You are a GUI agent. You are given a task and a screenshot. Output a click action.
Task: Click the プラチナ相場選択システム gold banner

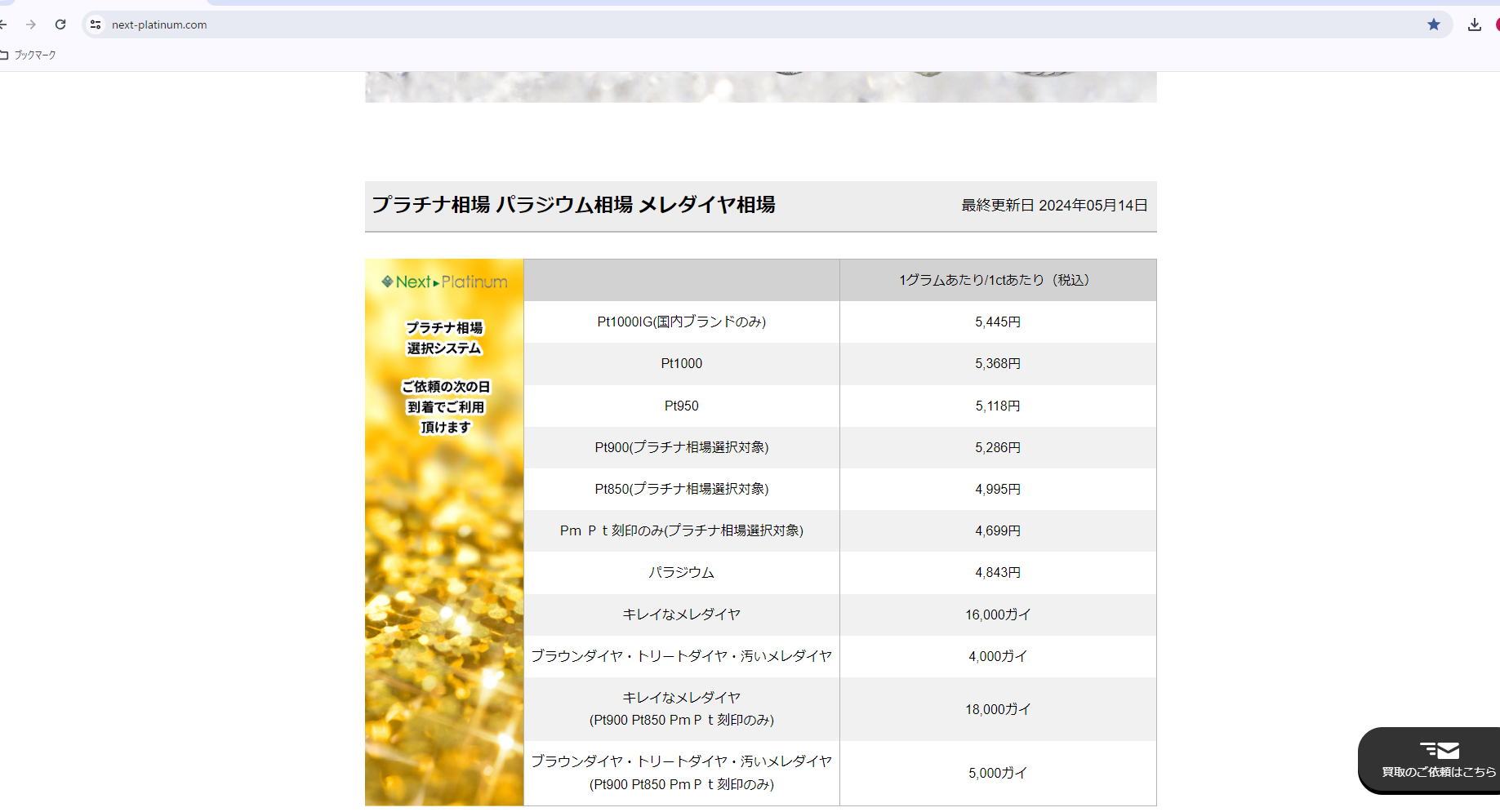444,532
